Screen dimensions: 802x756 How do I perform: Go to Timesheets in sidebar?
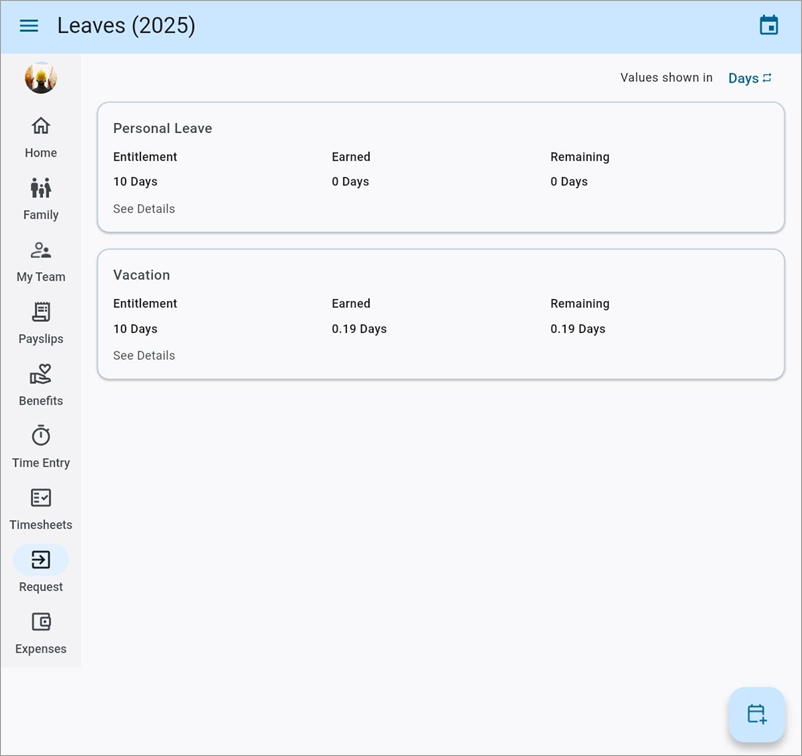point(41,498)
